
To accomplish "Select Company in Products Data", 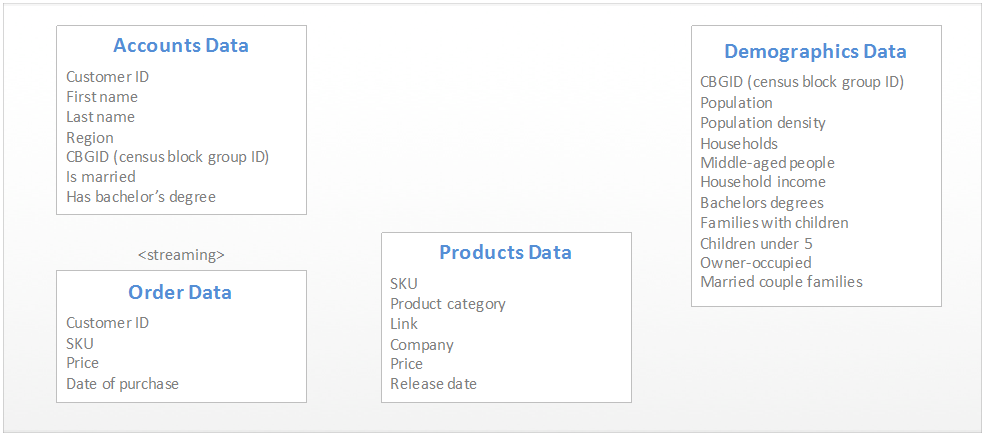I will point(422,345).
